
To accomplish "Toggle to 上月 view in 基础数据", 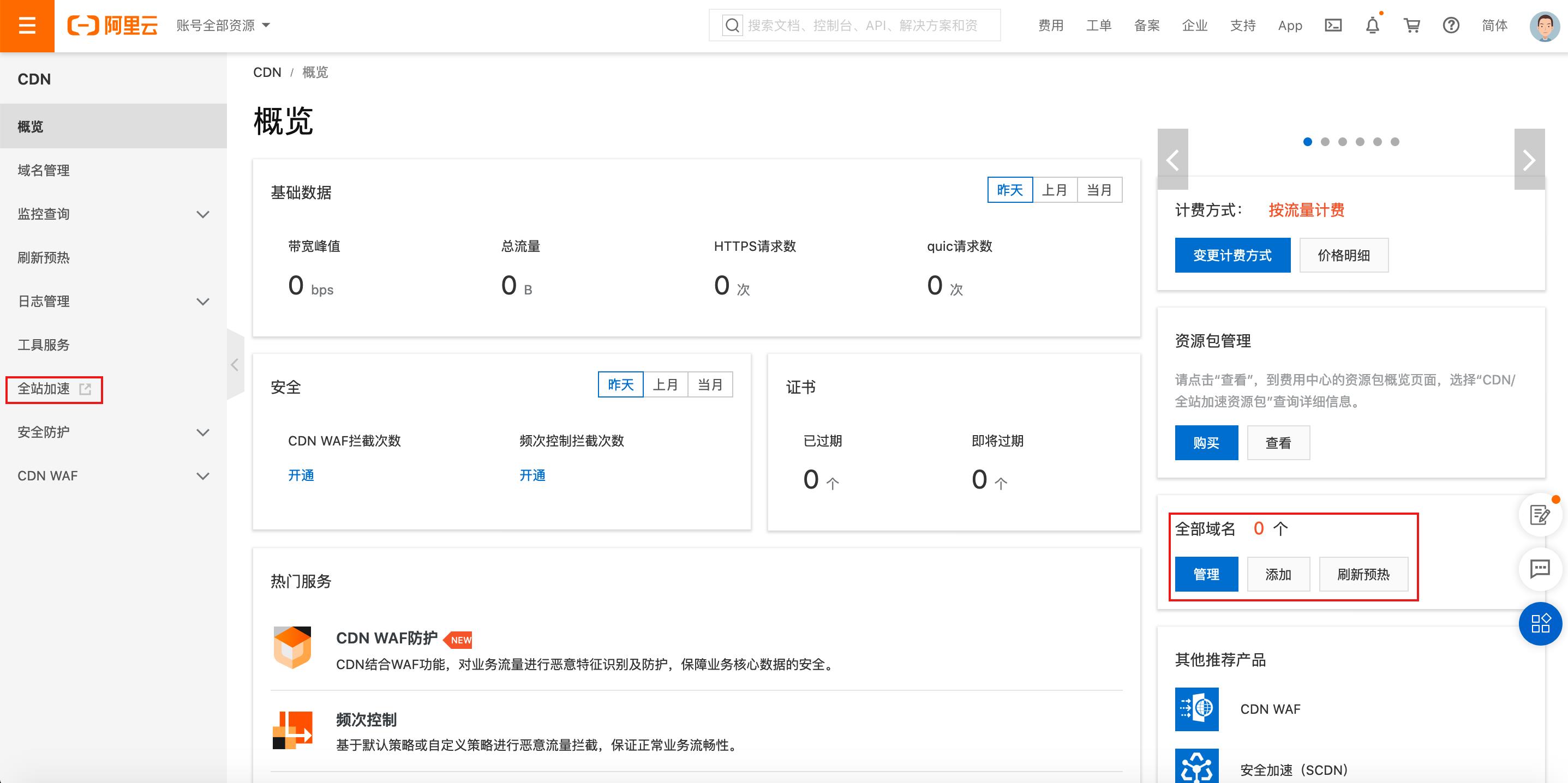I will pos(1054,191).
